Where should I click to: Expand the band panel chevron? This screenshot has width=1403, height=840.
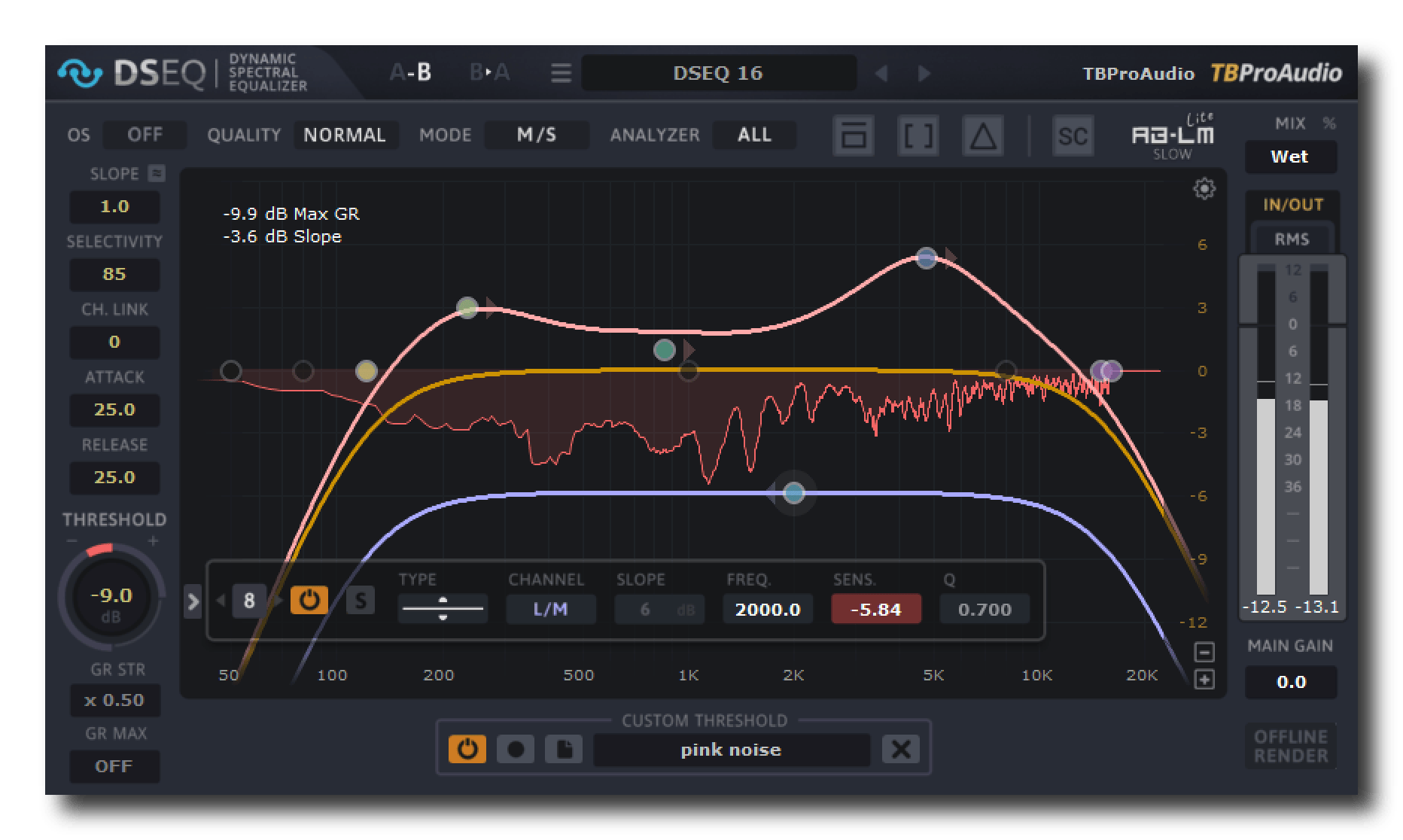tap(193, 601)
